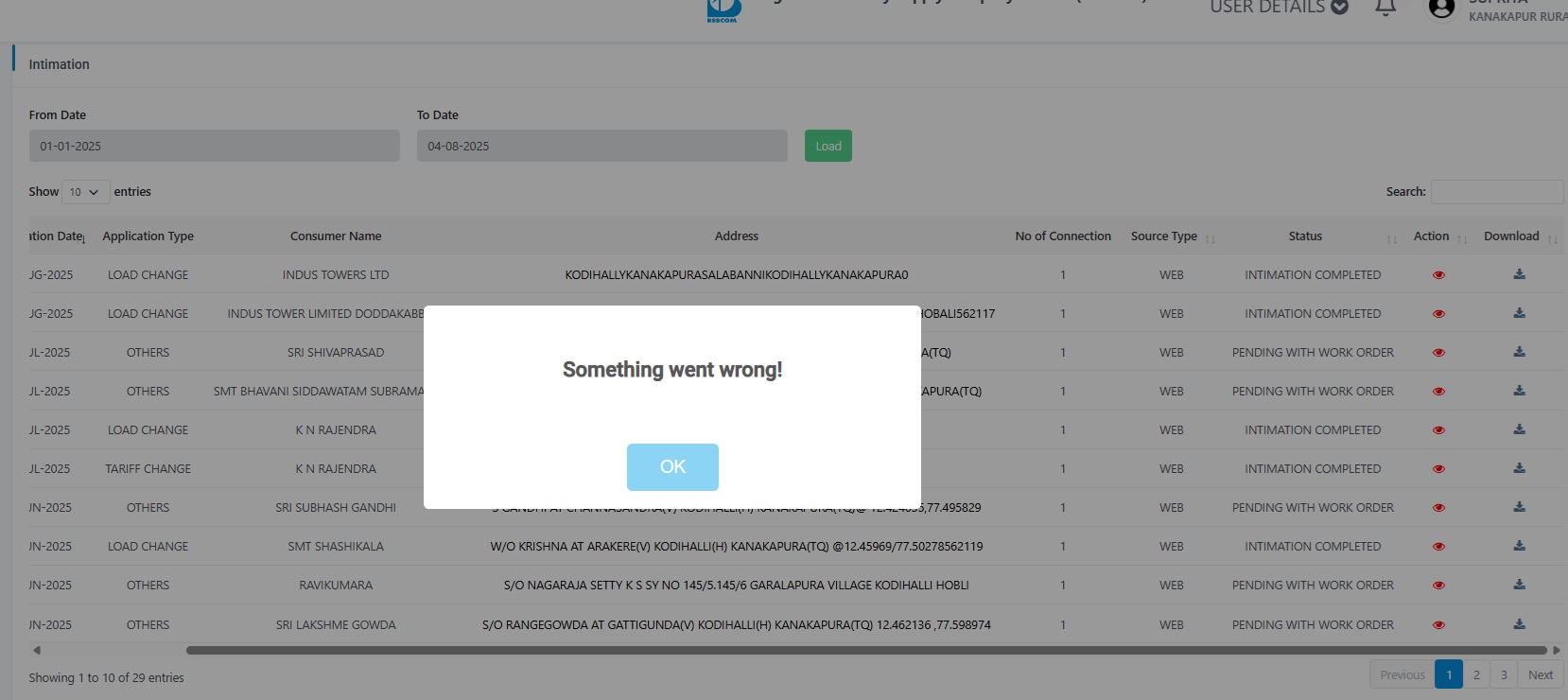
Task: Click address S/O NAGARAJA SETTY K S
Action: (737, 586)
